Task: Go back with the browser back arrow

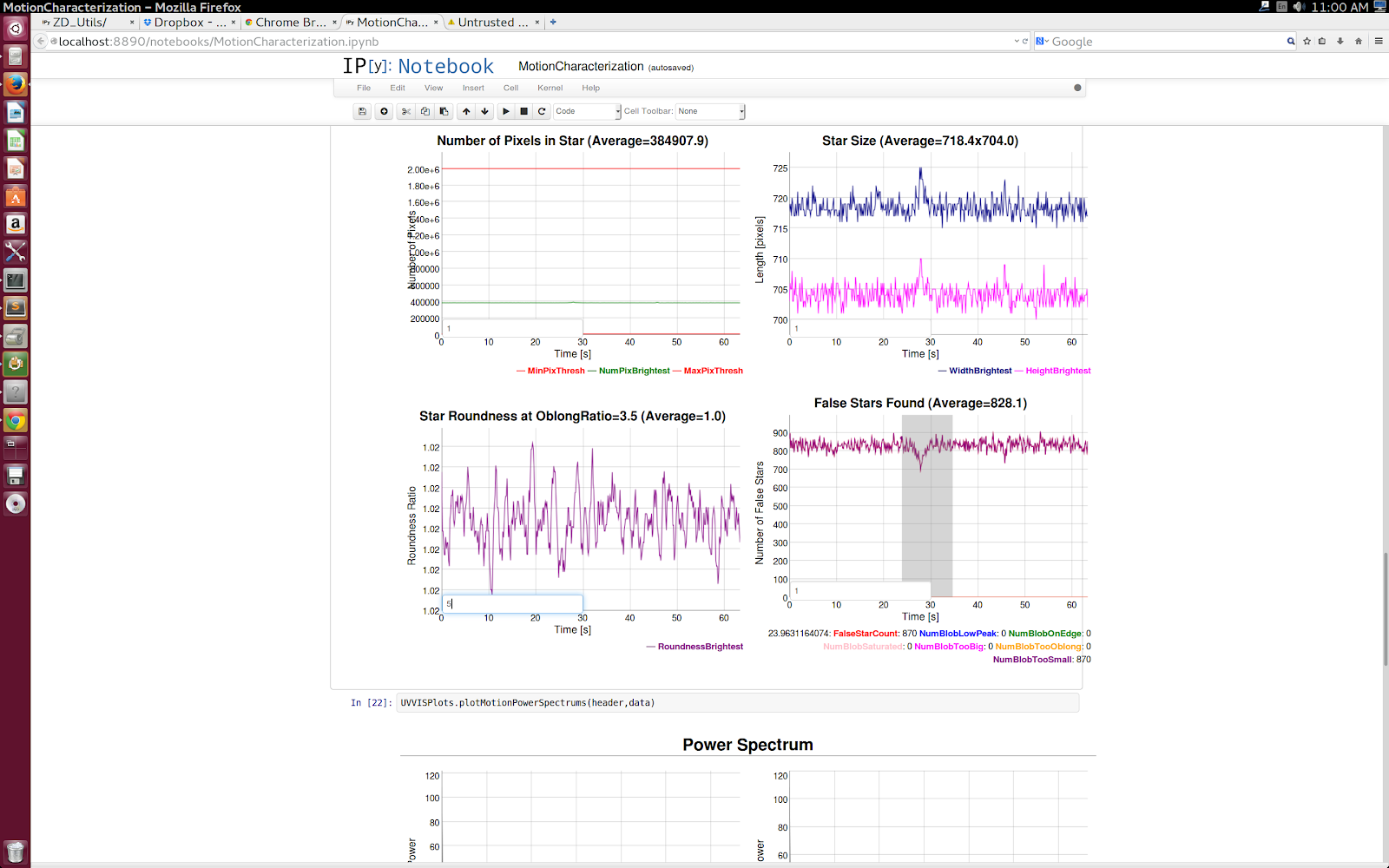Action: point(40,41)
